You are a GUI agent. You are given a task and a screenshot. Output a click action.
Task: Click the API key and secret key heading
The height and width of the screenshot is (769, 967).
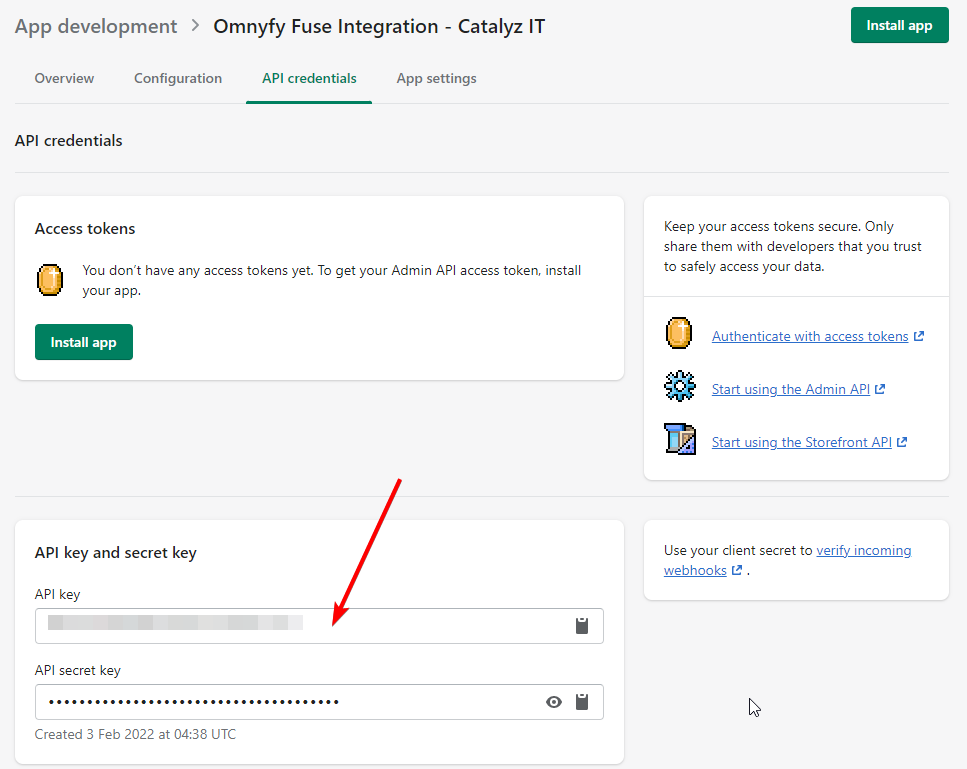pyautogui.click(x=116, y=553)
